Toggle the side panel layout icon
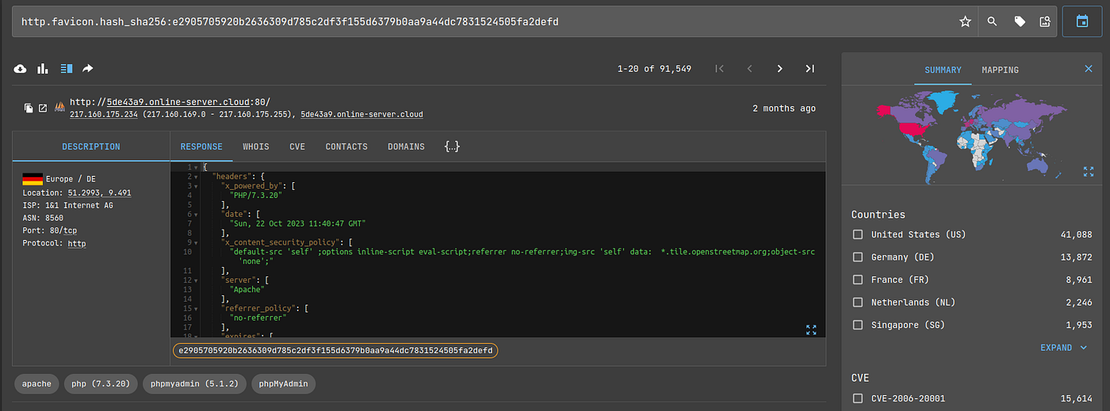The width and height of the screenshot is (1110, 411). [67, 69]
